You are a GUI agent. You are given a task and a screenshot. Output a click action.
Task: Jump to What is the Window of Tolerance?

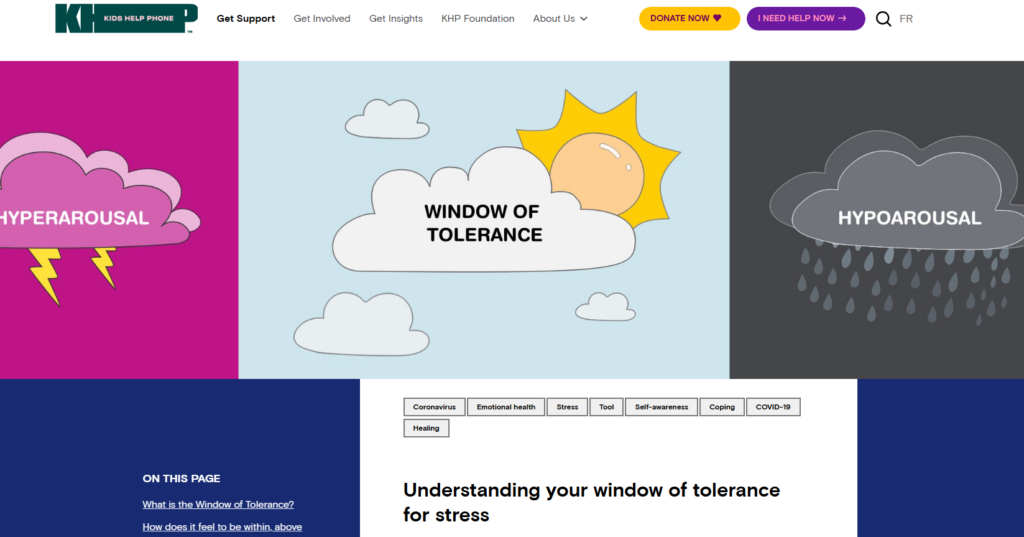tap(218, 504)
